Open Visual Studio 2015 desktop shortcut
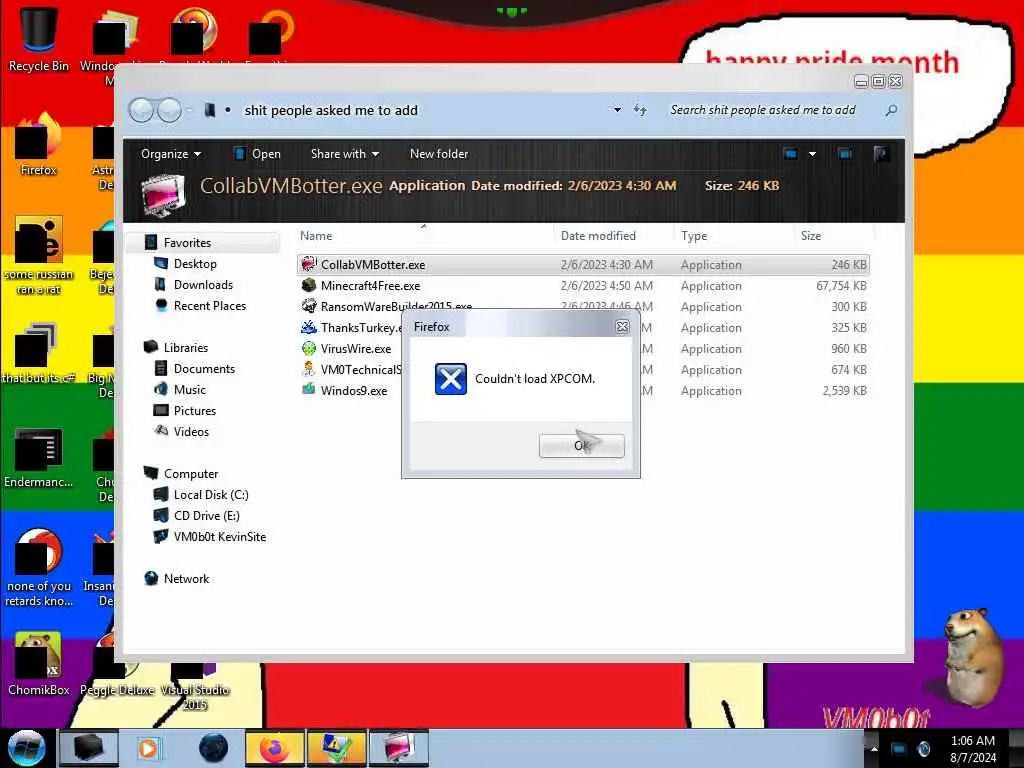 pyautogui.click(x=195, y=687)
